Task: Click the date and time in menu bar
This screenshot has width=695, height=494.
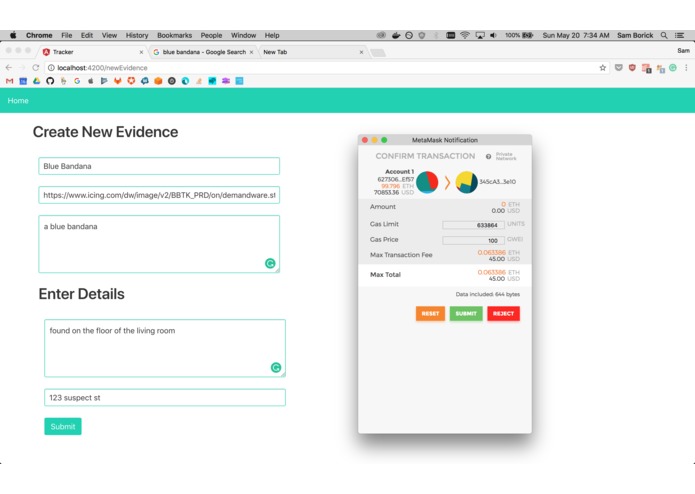Action: [x=576, y=35]
